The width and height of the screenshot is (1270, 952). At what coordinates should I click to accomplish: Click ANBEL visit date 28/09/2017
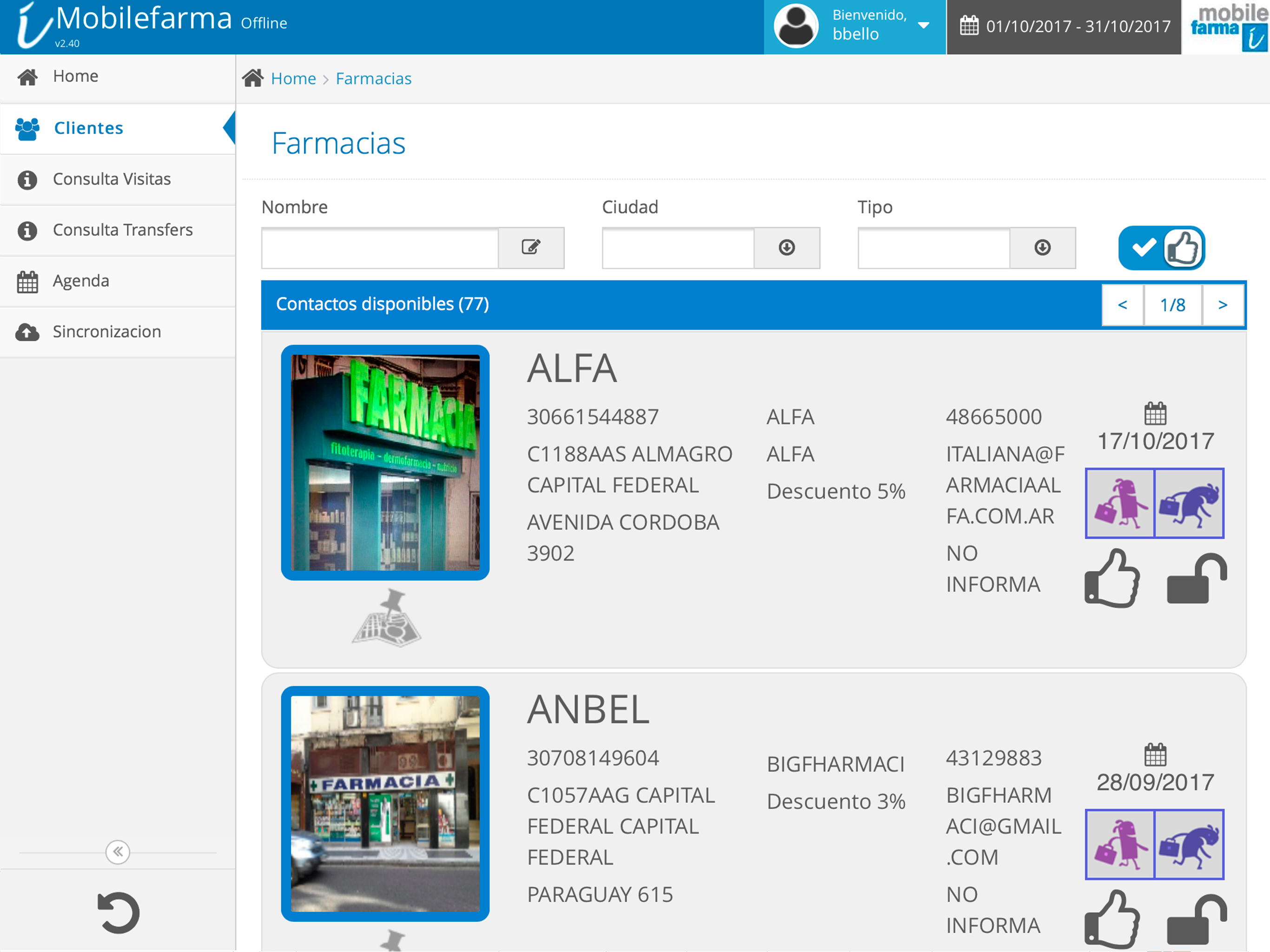1155,782
